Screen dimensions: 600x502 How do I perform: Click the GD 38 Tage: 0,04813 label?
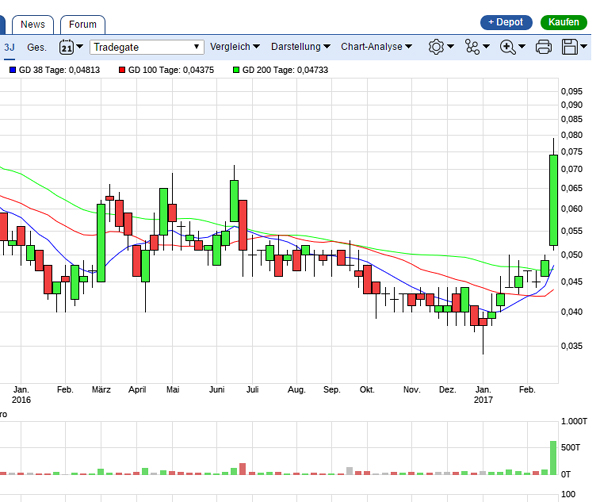59,70
